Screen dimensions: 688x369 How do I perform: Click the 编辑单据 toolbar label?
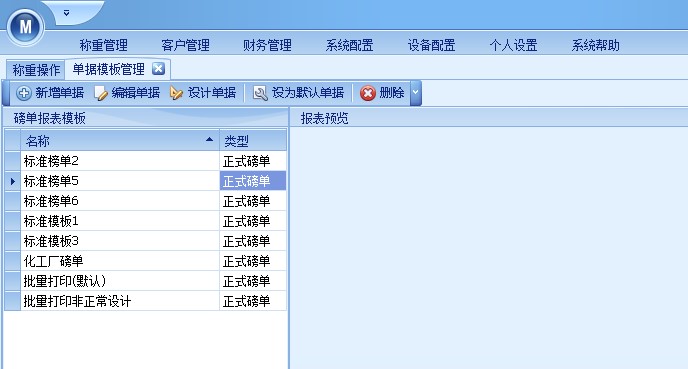click(x=136, y=93)
